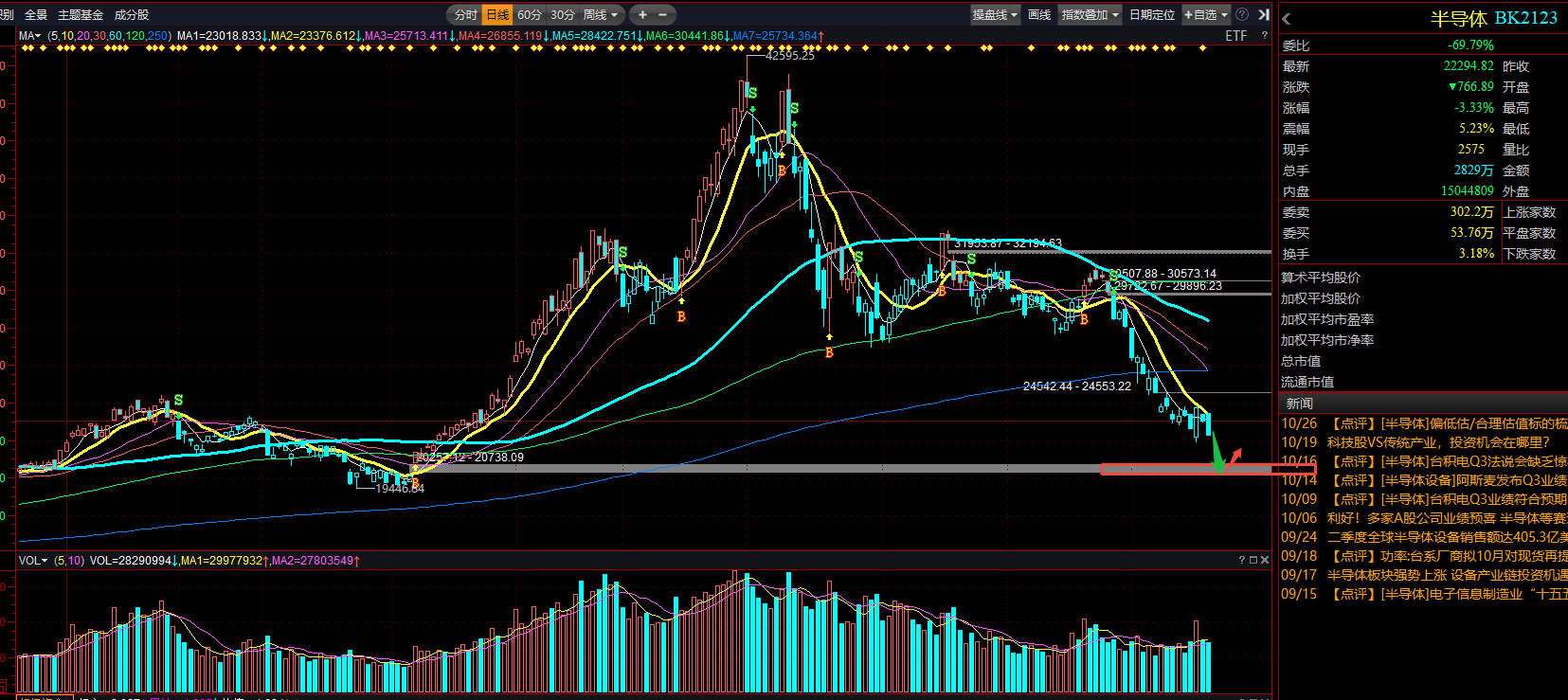Open the 操盘线 dropdown
The width and height of the screenshot is (1568, 700).
[995, 14]
